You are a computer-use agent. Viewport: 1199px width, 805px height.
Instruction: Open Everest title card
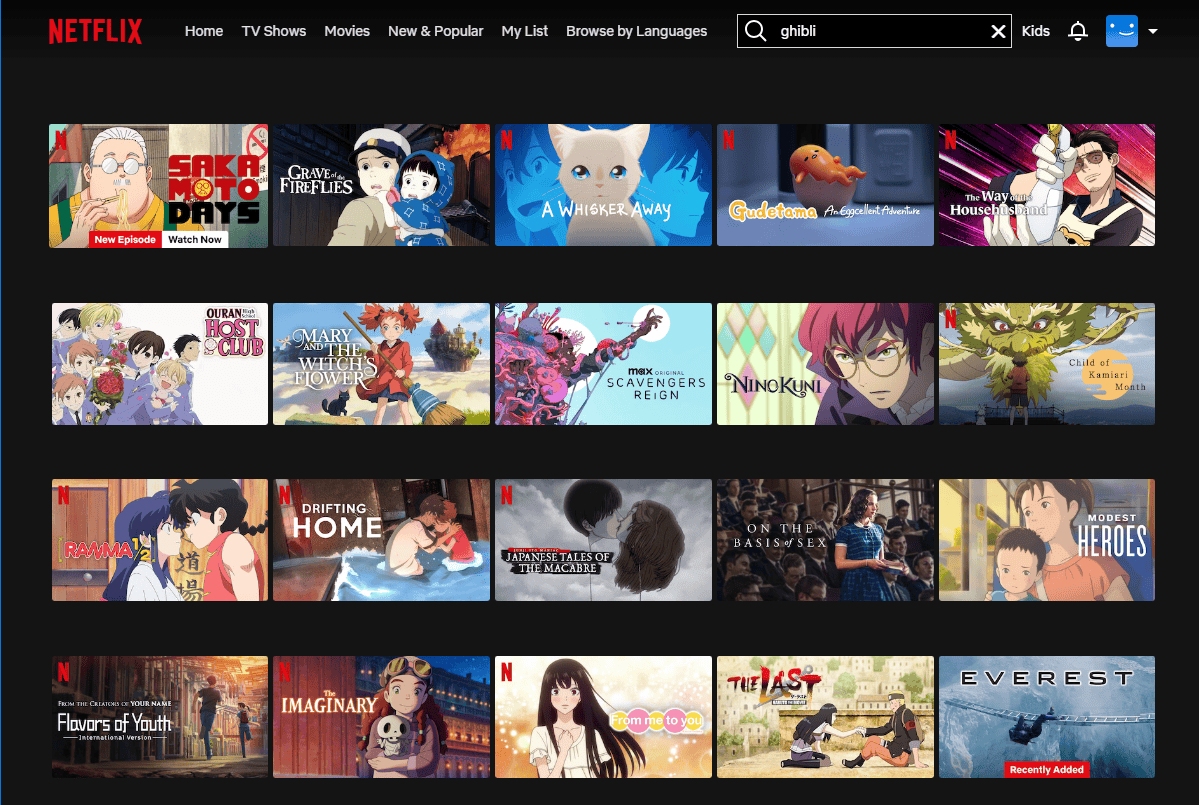tap(1047, 717)
